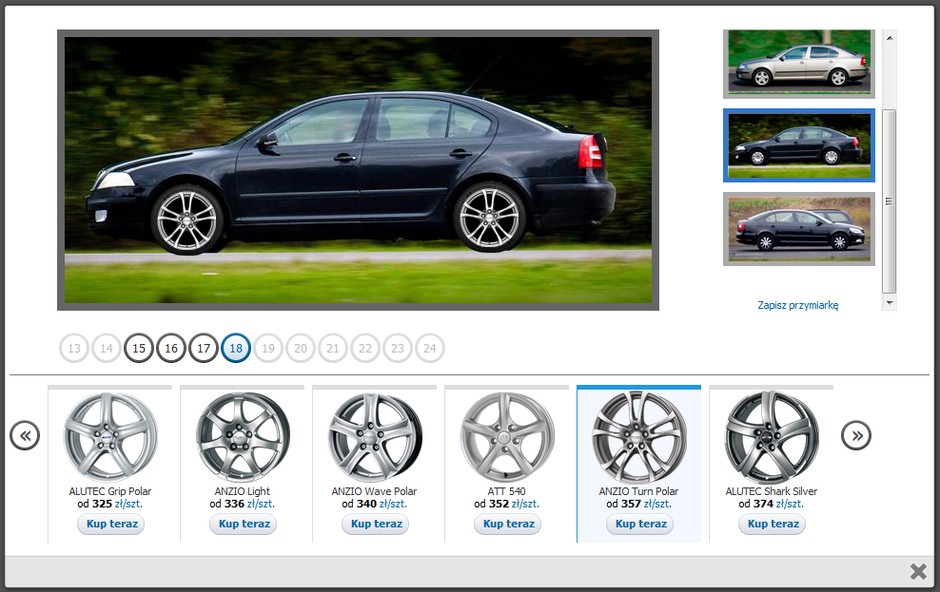940x592 pixels.
Task: Click Kup teraz under ANZIO Wave Polar
Action: (376, 524)
